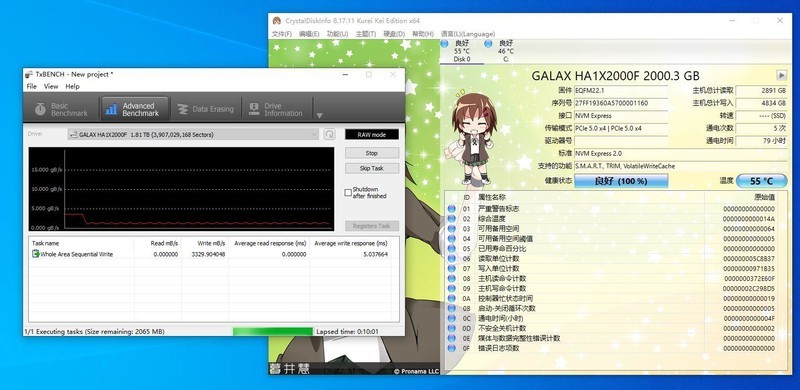Expand the TxBENCH toolbar overflow arrow

coord(319,115)
